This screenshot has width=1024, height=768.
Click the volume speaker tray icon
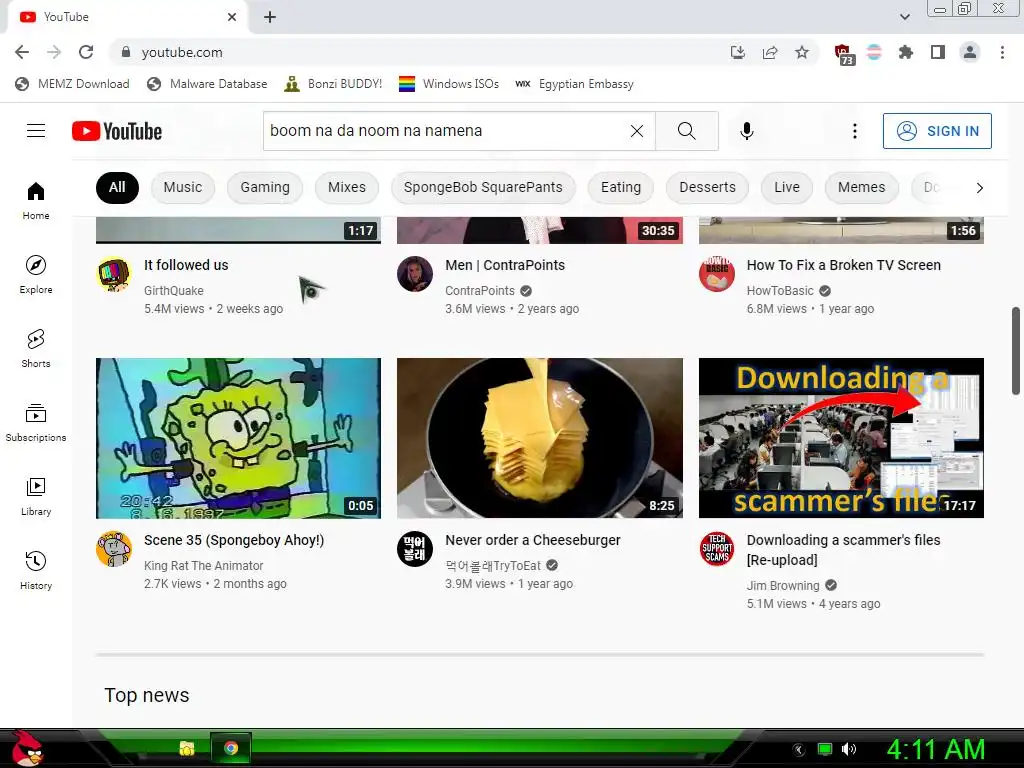coord(849,749)
